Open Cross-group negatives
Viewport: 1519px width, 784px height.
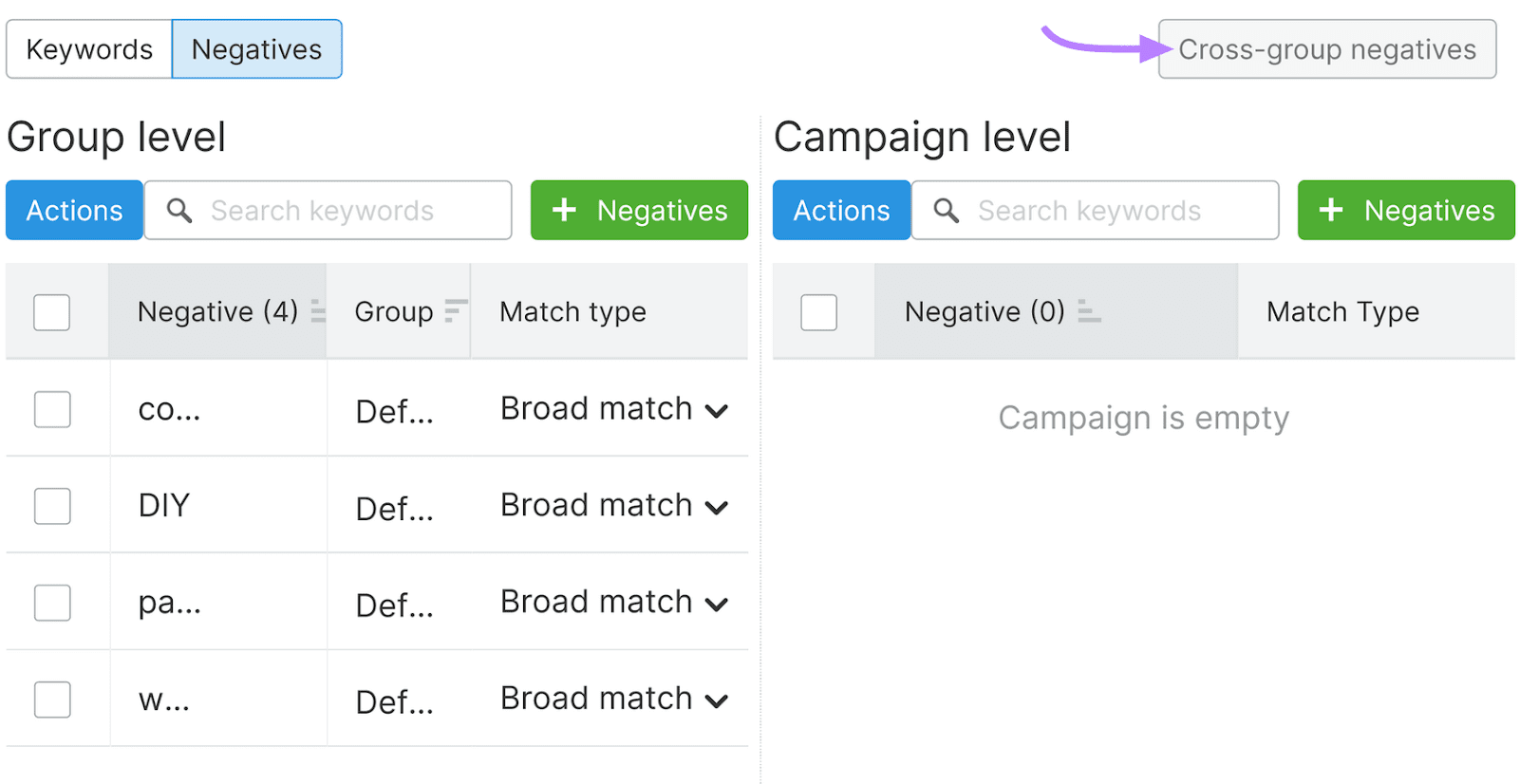click(1325, 49)
